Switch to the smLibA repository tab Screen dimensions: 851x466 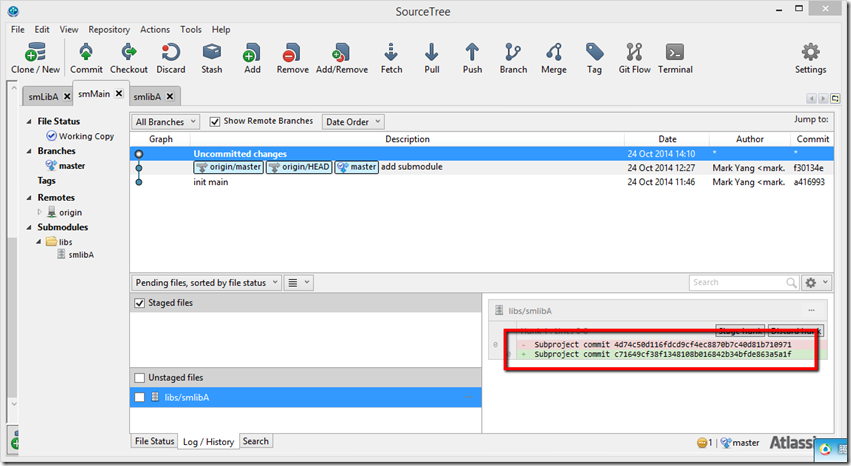43,97
